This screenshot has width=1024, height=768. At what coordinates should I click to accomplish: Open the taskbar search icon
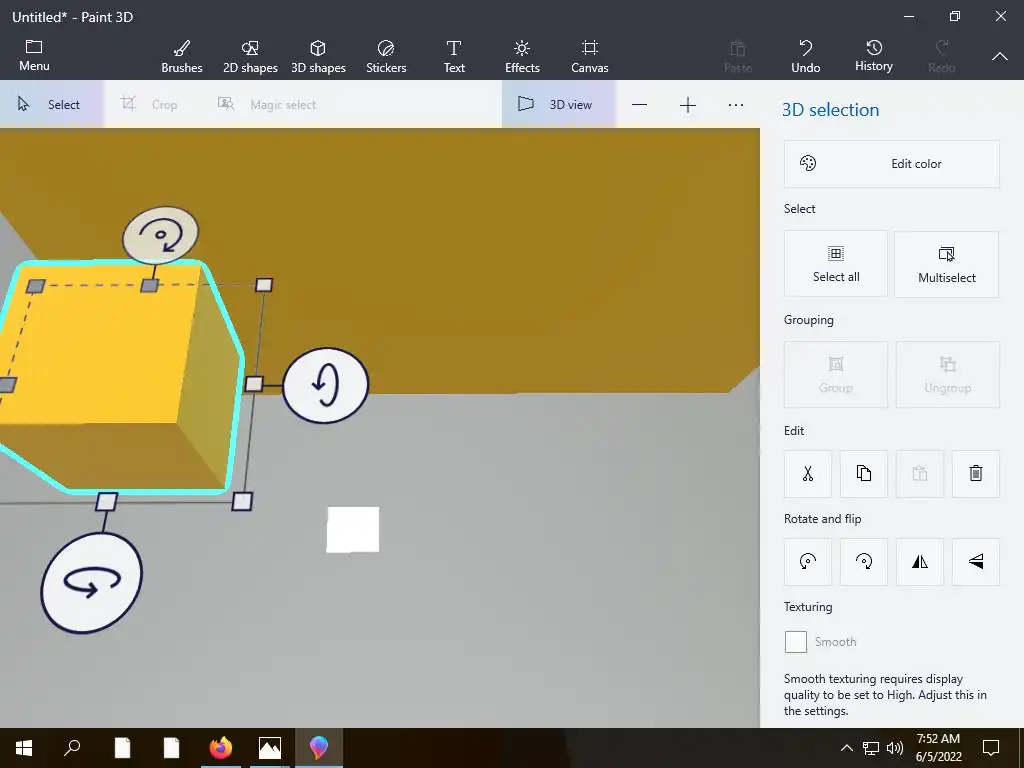[x=72, y=748]
